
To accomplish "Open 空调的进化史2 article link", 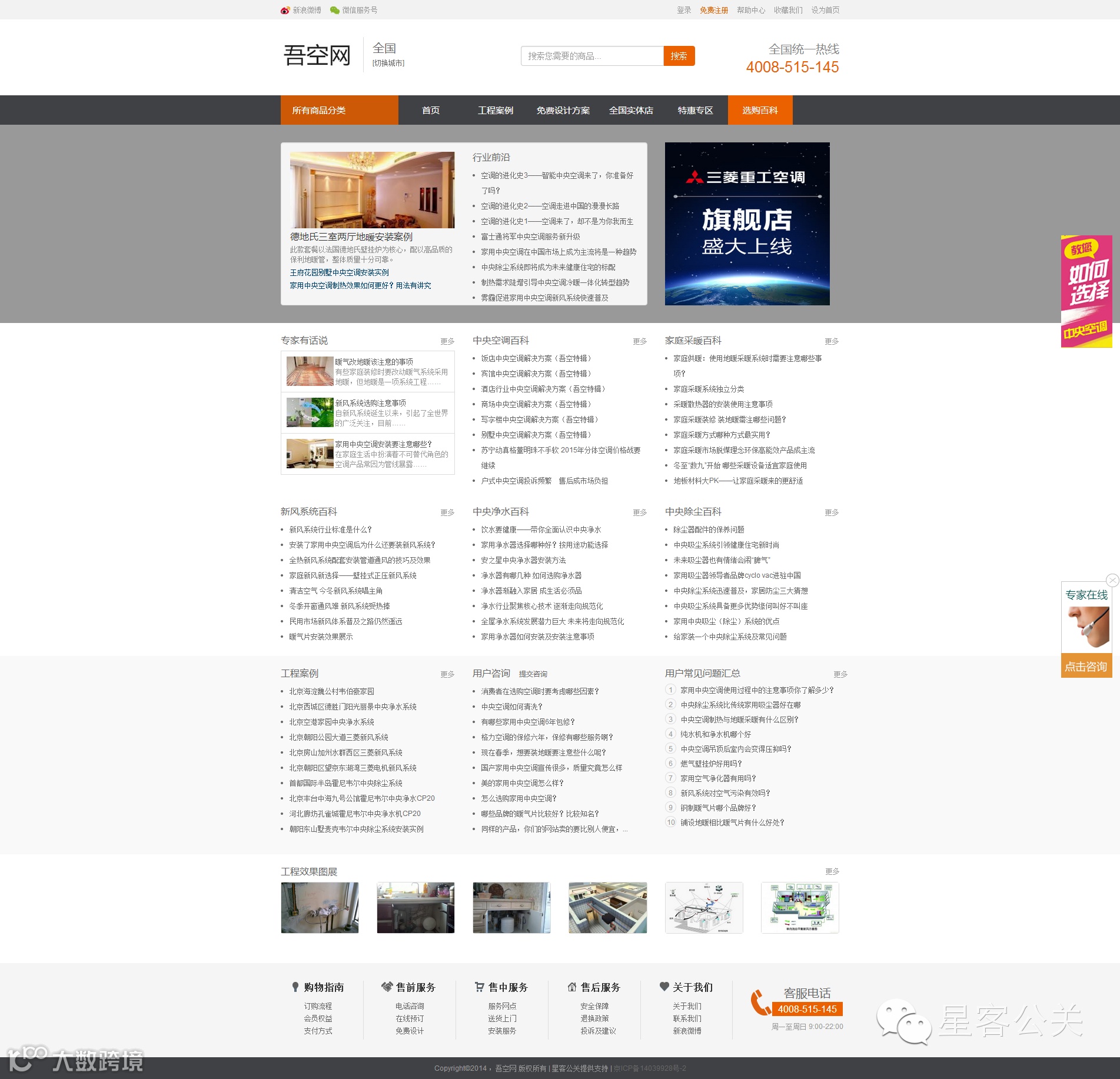I will click(550, 206).
